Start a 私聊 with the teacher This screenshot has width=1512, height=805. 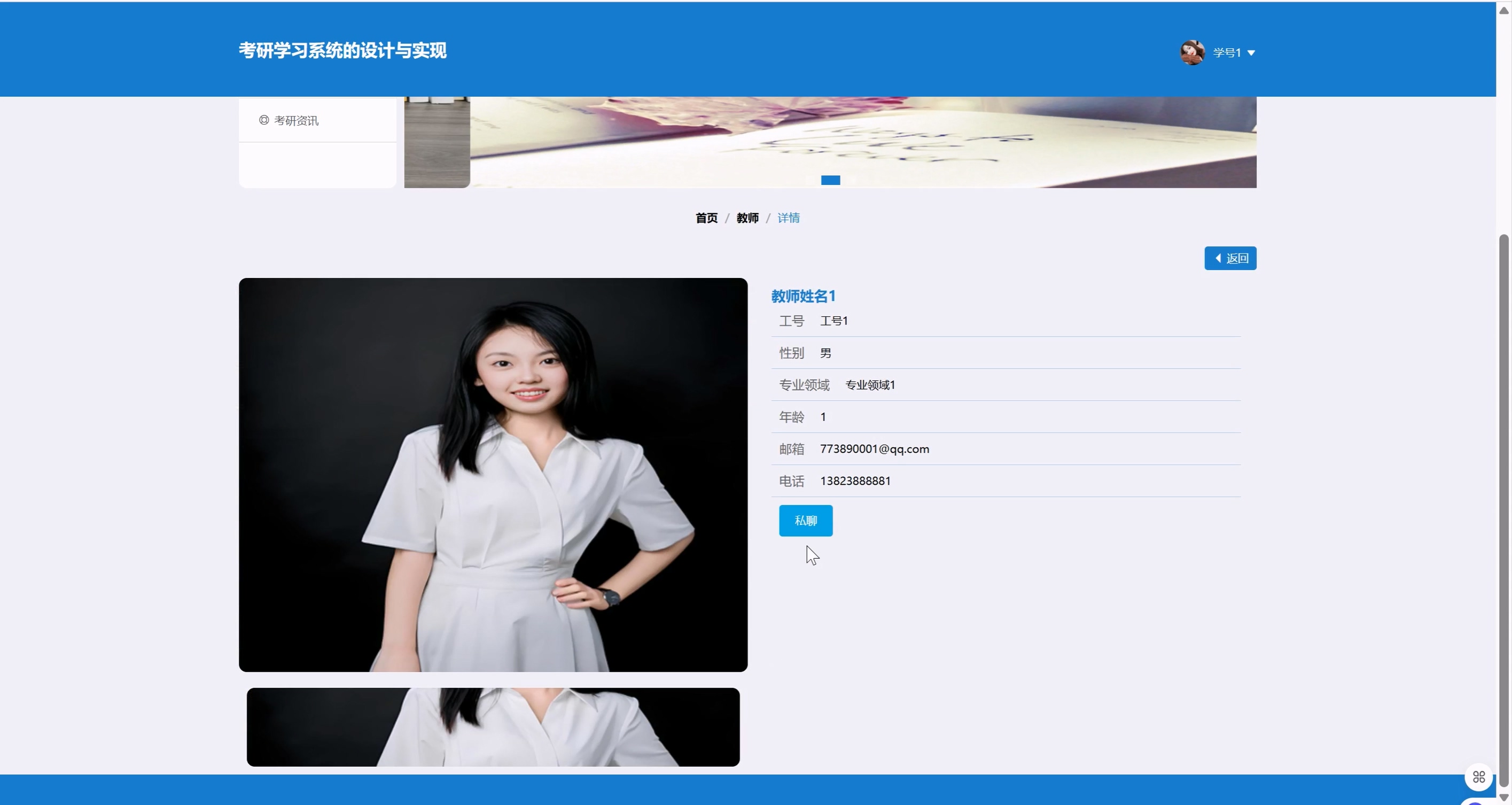click(x=805, y=520)
